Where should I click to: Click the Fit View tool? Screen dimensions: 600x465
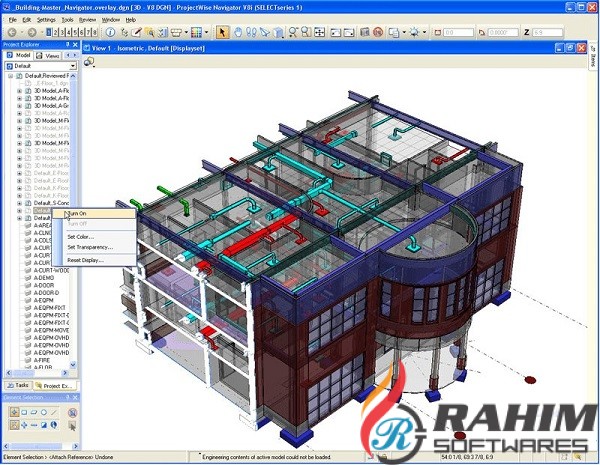(320, 33)
